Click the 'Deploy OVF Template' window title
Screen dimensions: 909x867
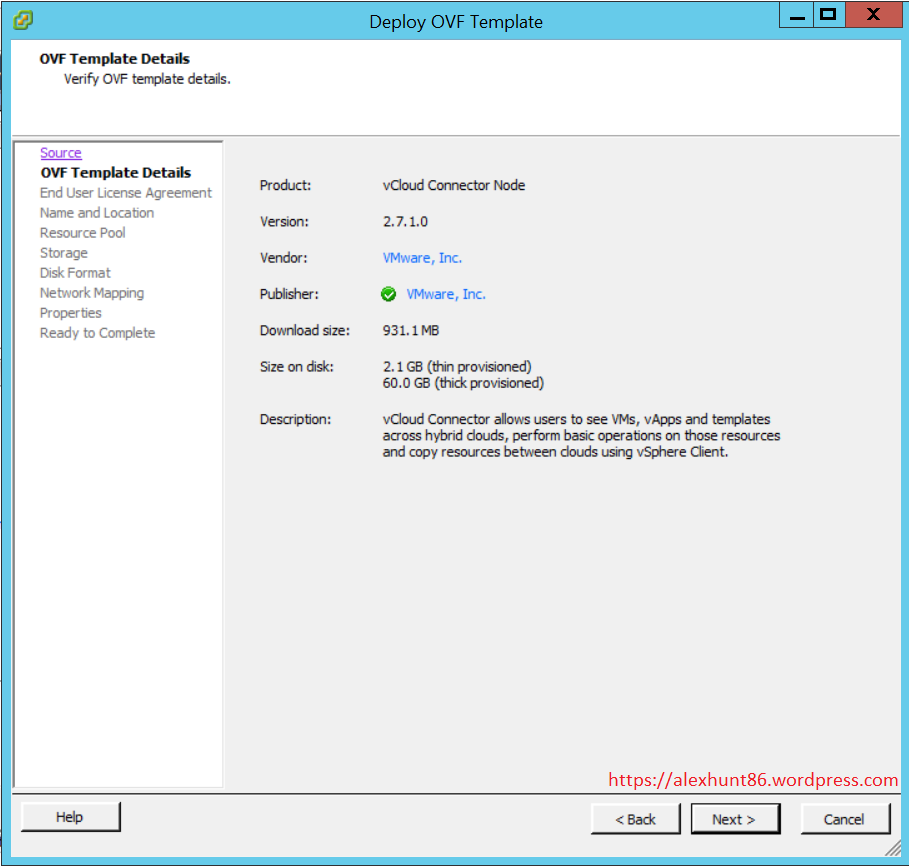point(456,22)
